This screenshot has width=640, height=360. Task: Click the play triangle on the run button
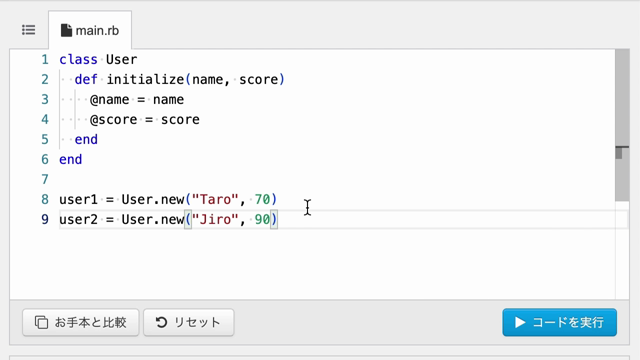(x=520, y=322)
